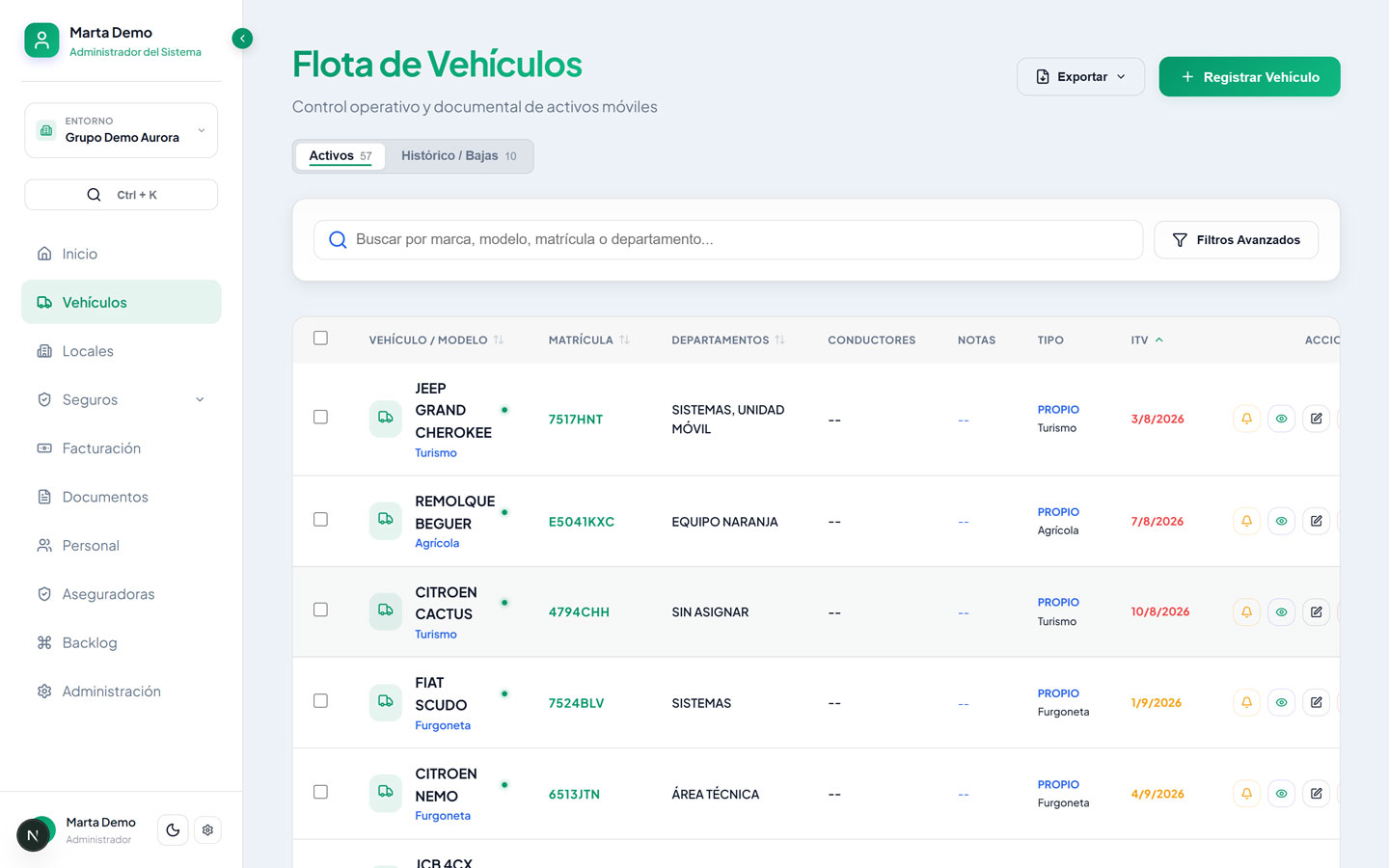Open the Exportar dropdown
Image resolution: width=1389 pixels, height=868 pixels.
pyautogui.click(x=1080, y=77)
